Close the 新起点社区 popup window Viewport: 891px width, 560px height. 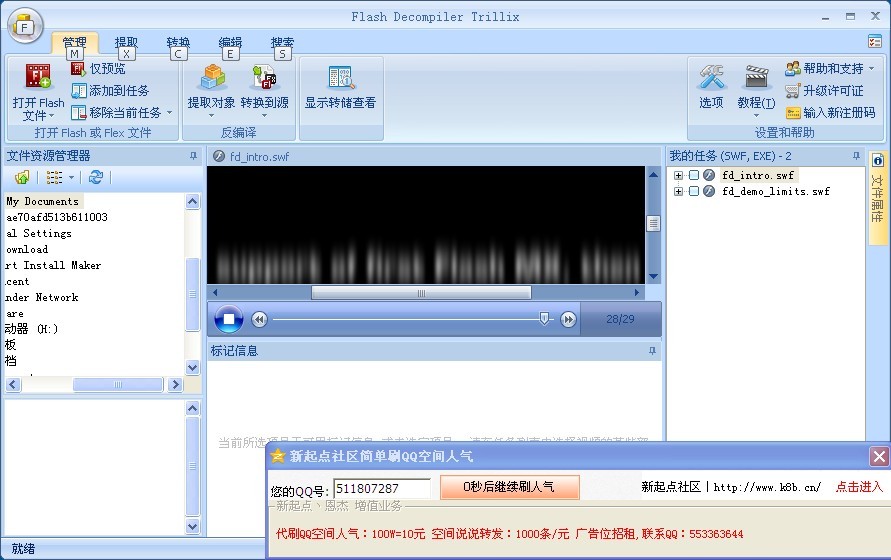click(x=879, y=456)
